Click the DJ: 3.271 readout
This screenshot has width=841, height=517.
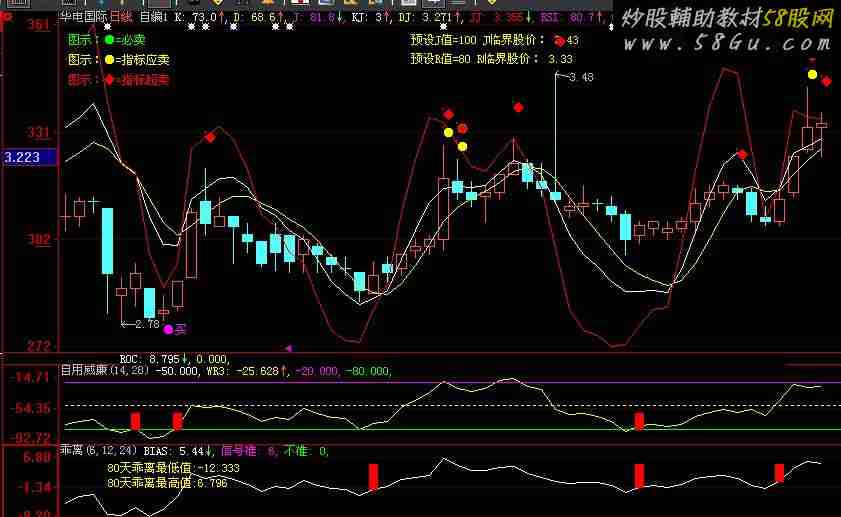tap(431, 17)
